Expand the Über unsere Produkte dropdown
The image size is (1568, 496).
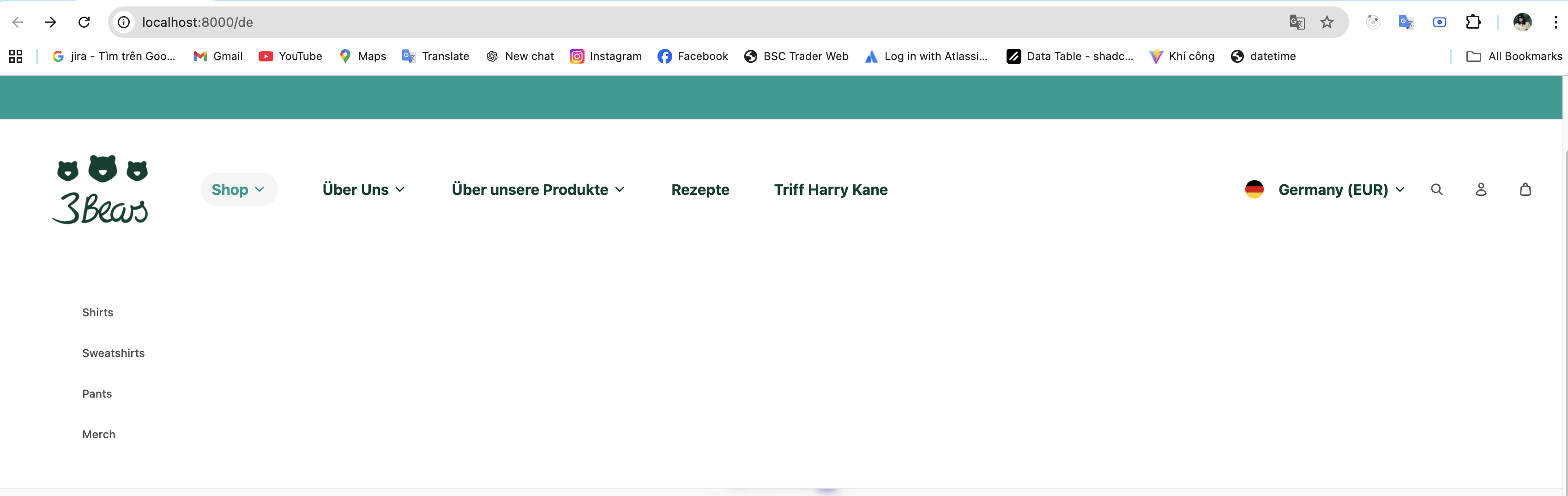tap(538, 189)
